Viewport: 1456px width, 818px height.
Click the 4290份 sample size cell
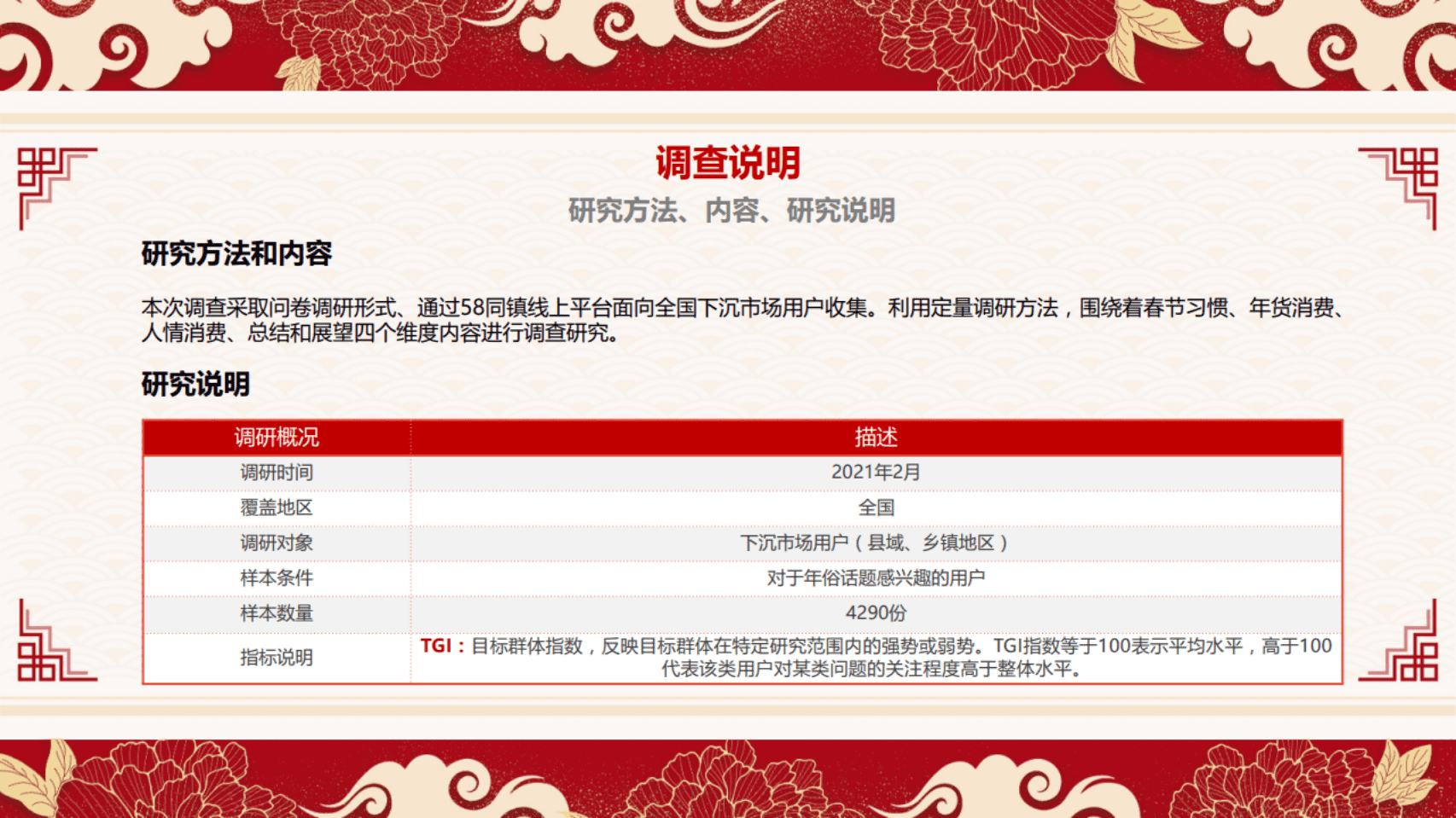coord(875,612)
